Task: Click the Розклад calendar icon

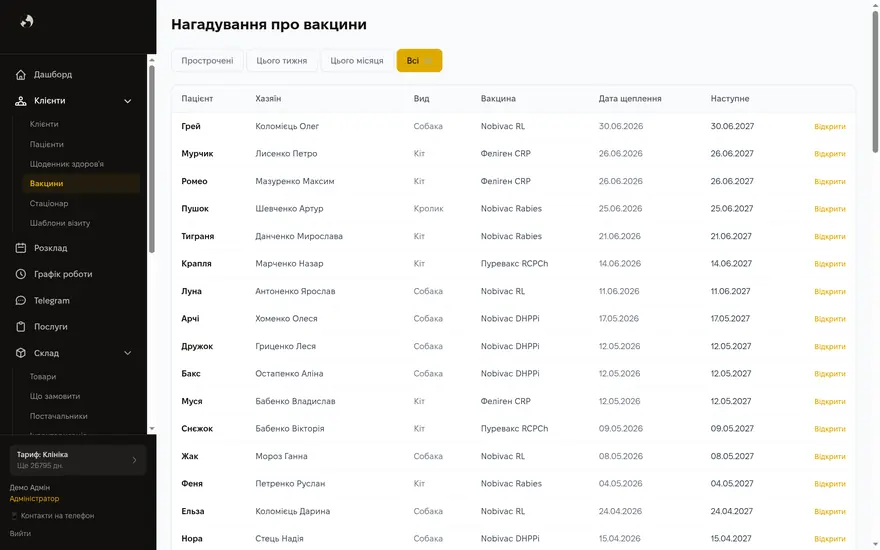Action: coord(21,248)
